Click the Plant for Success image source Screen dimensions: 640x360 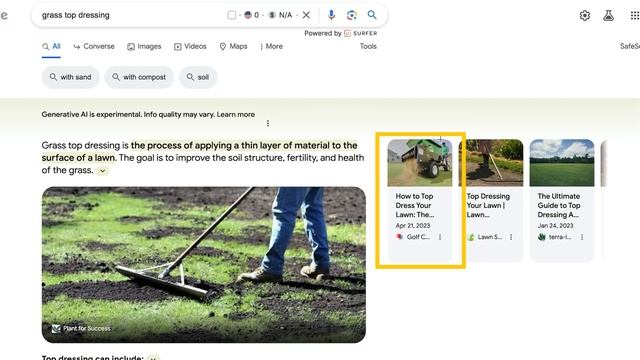click(82, 329)
